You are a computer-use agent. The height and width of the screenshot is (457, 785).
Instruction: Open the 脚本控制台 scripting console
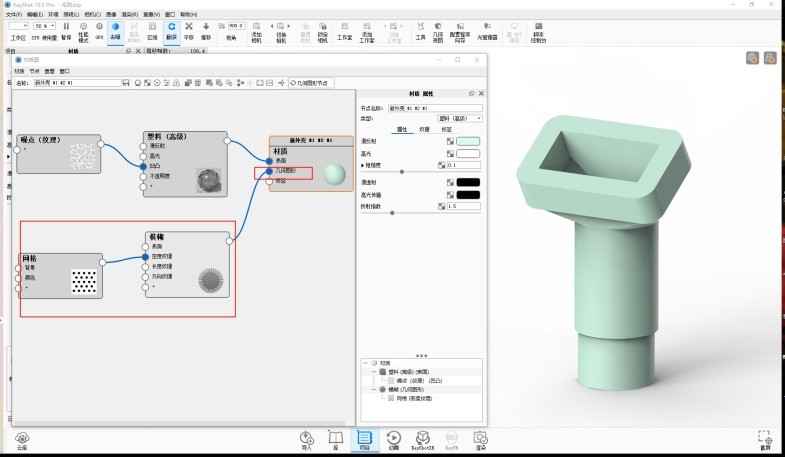[x=538, y=29]
